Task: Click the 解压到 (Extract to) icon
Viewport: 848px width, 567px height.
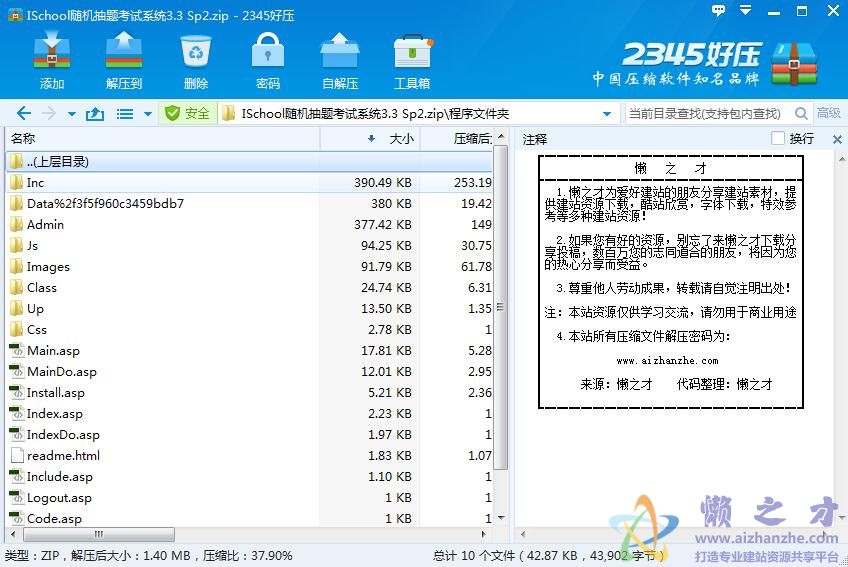Action: click(x=124, y=52)
